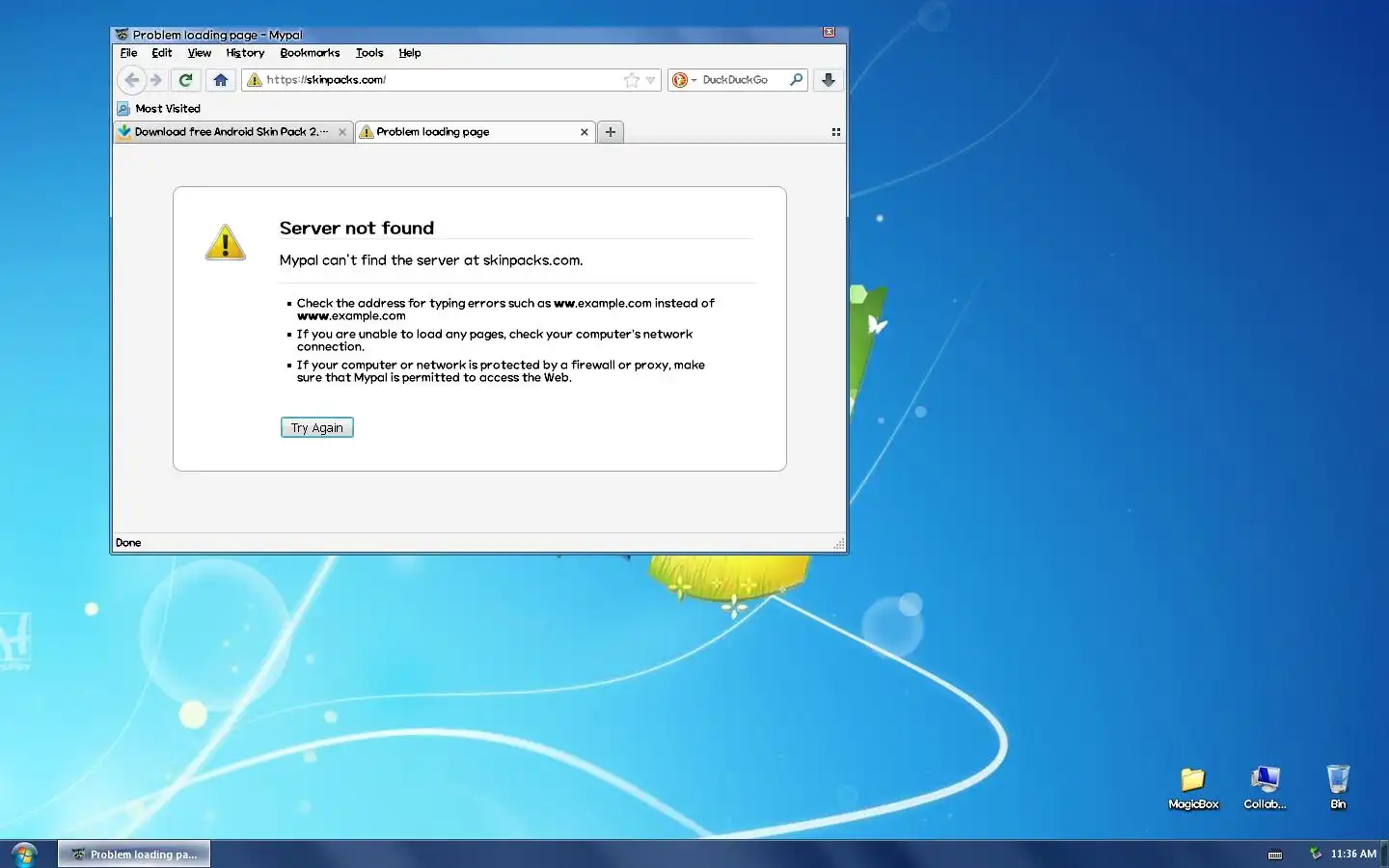This screenshot has width=1389, height=868.
Task: Select the Problem loading page tab
Action: [x=475, y=132]
